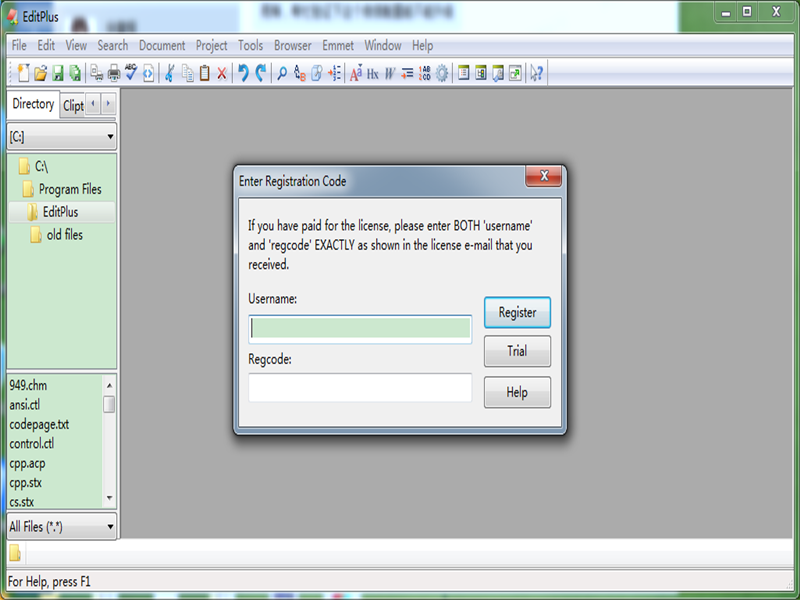Click the Help button in dialog

tap(517, 392)
